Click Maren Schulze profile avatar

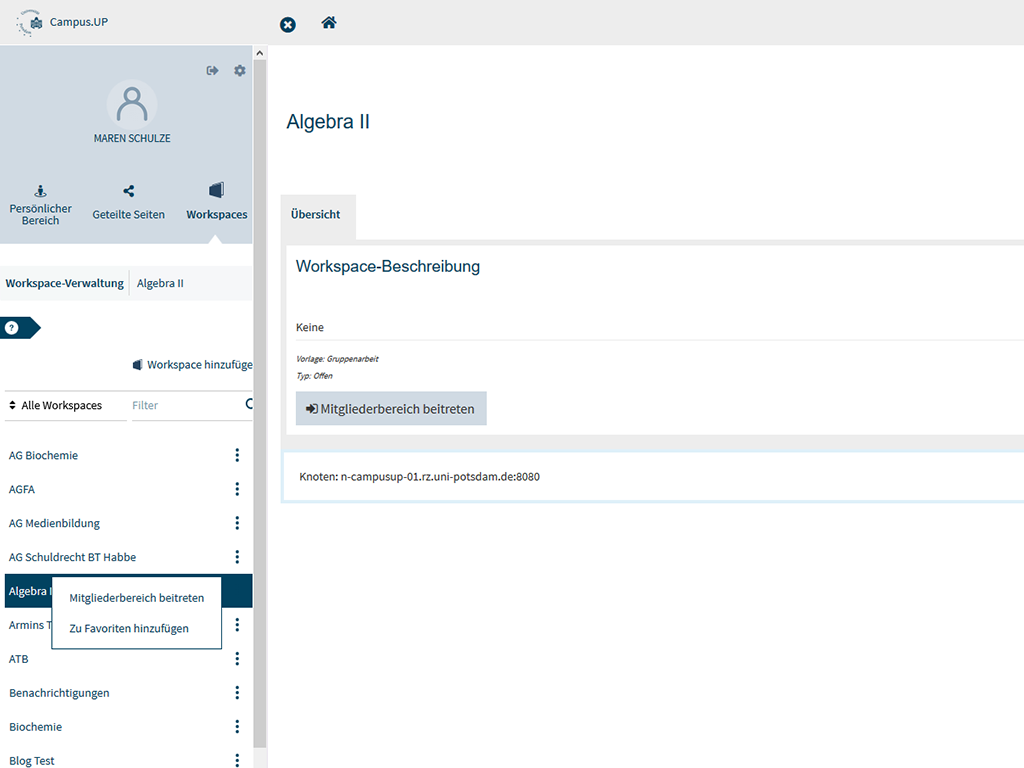pyautogui.click(x=131, y=104)
